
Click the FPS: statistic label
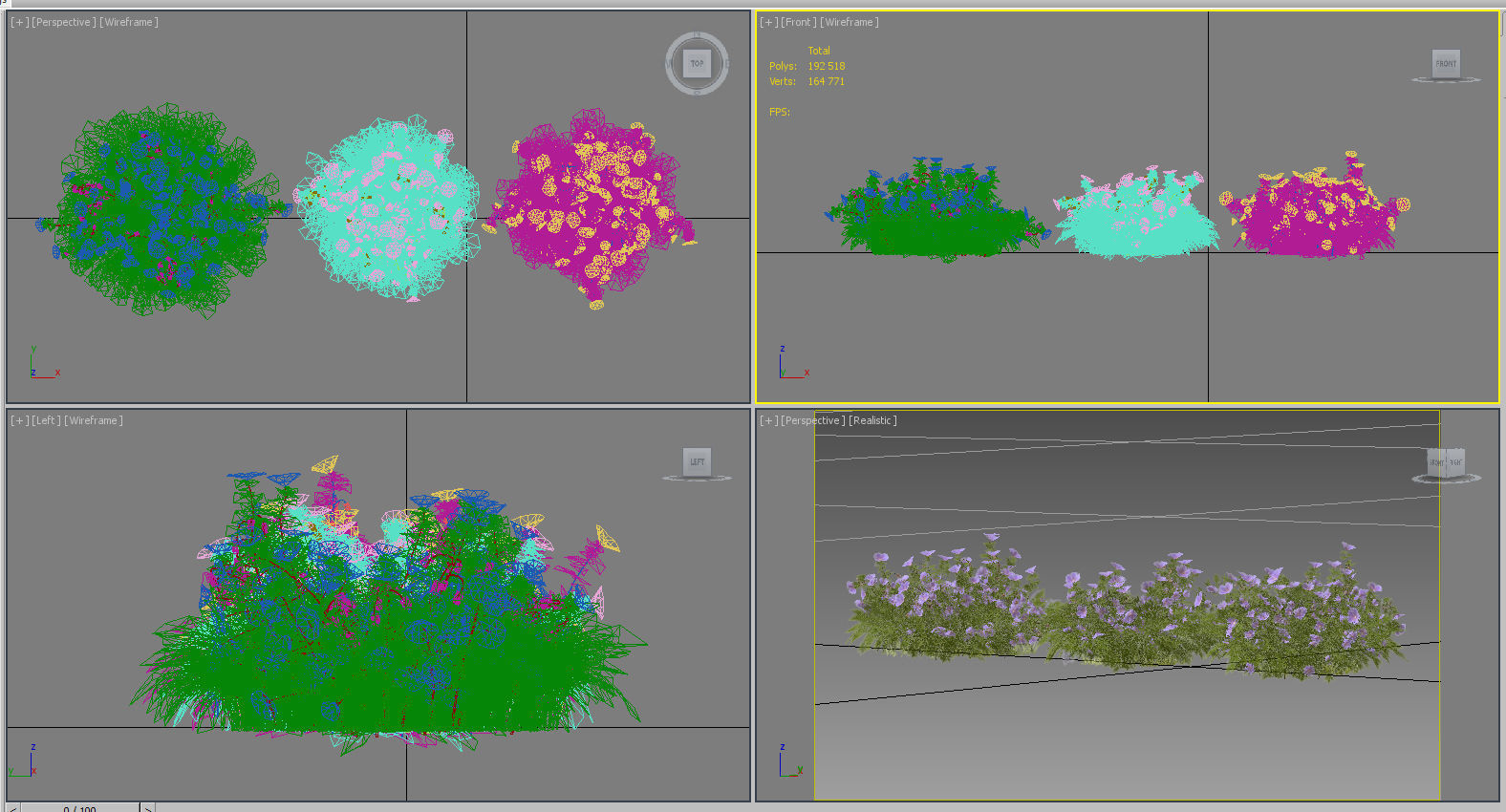(780, 112)
